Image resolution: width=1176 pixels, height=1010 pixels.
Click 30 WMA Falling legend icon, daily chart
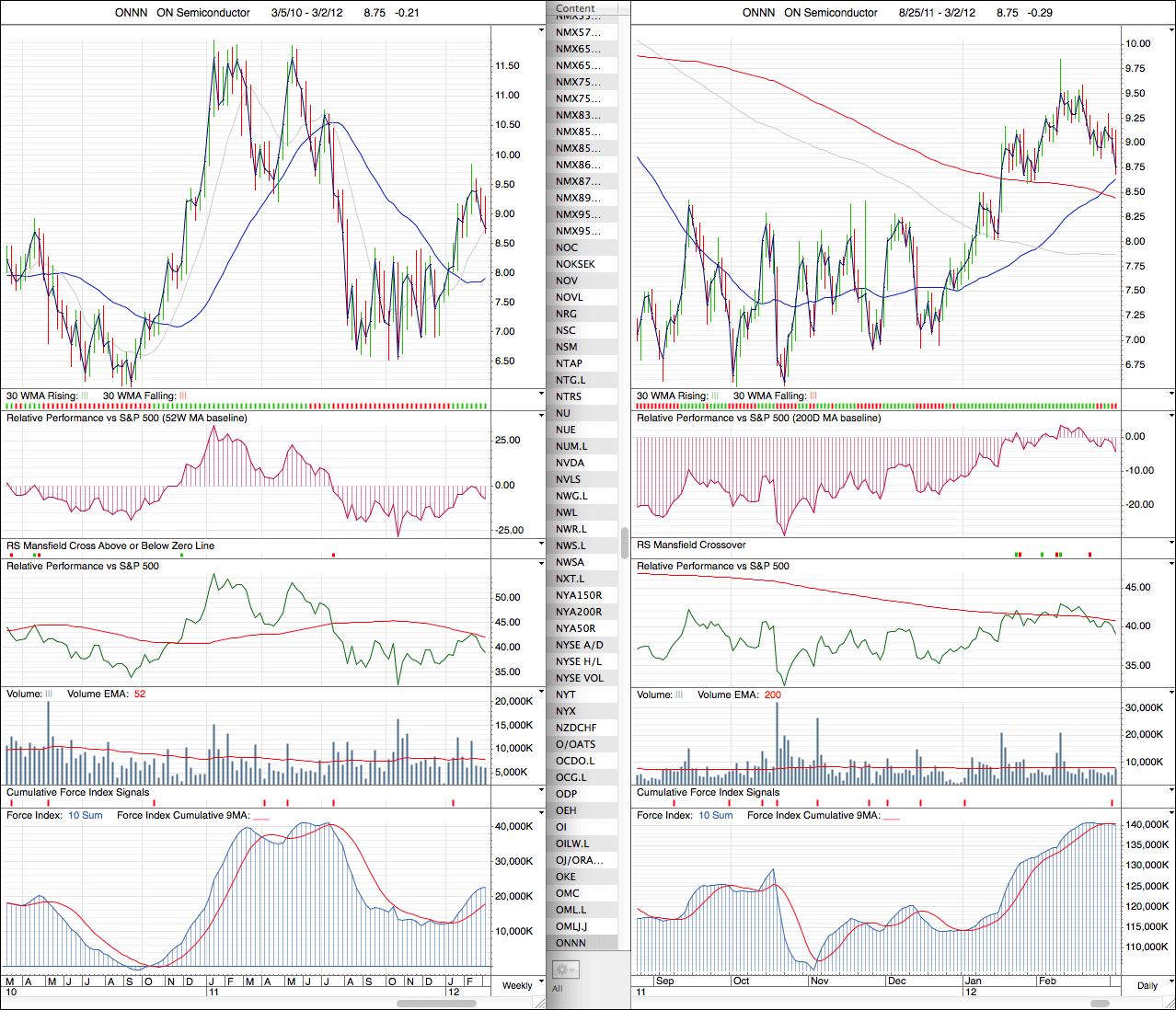813,396
